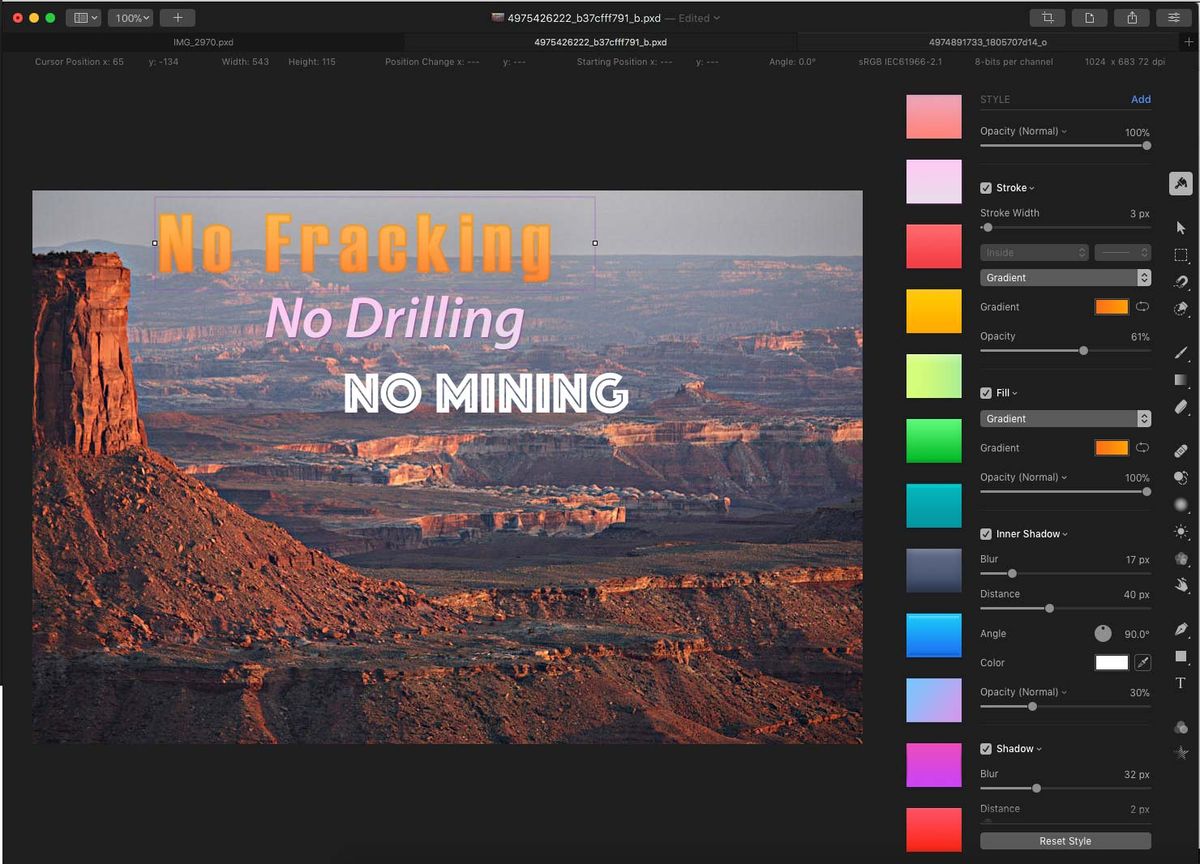Choose the Repair band-aid tool
This screenshot has width=1200, height=864.
pyautogui.click(x=1181, y=451)
